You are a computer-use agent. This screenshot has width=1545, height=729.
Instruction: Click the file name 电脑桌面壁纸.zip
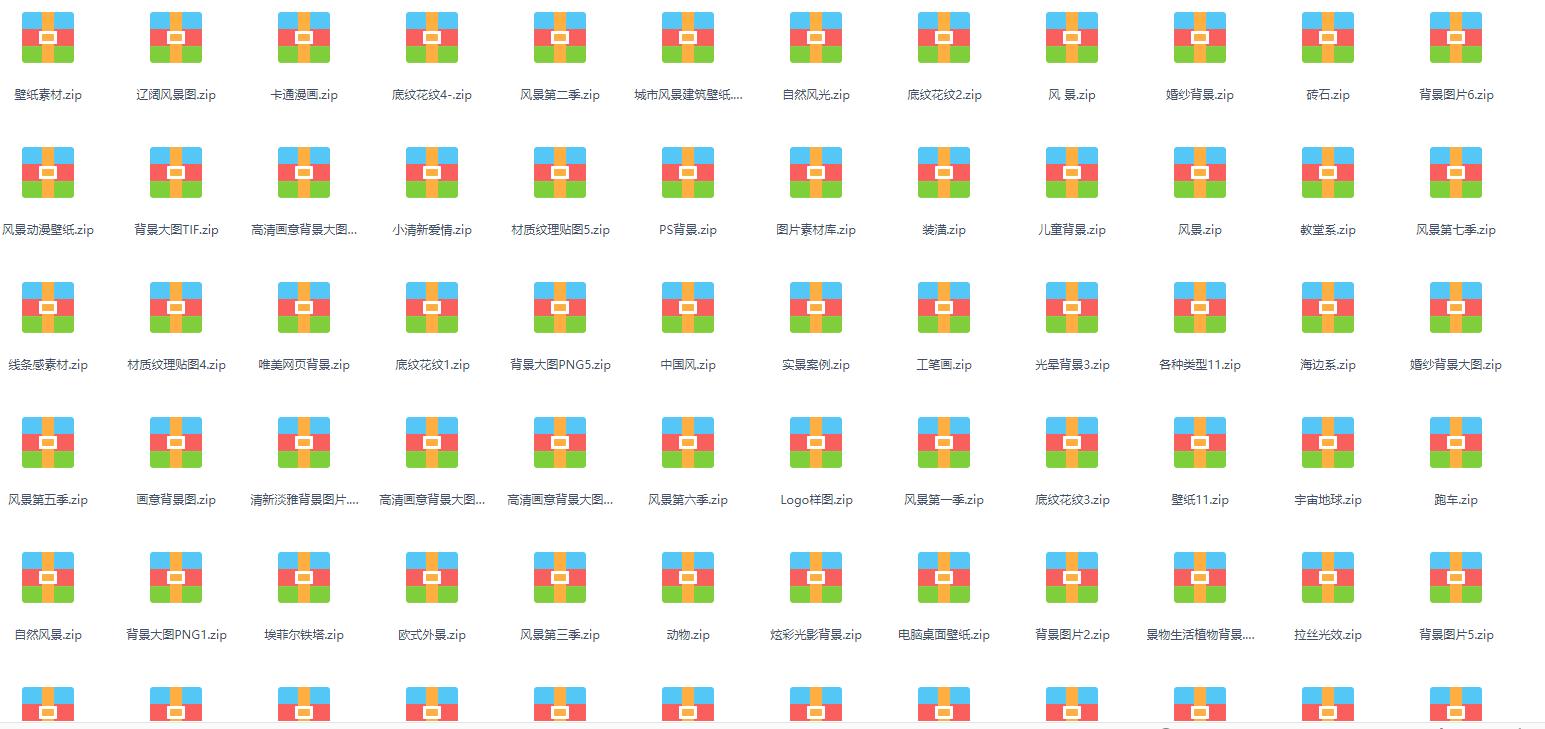click(944, 635)
